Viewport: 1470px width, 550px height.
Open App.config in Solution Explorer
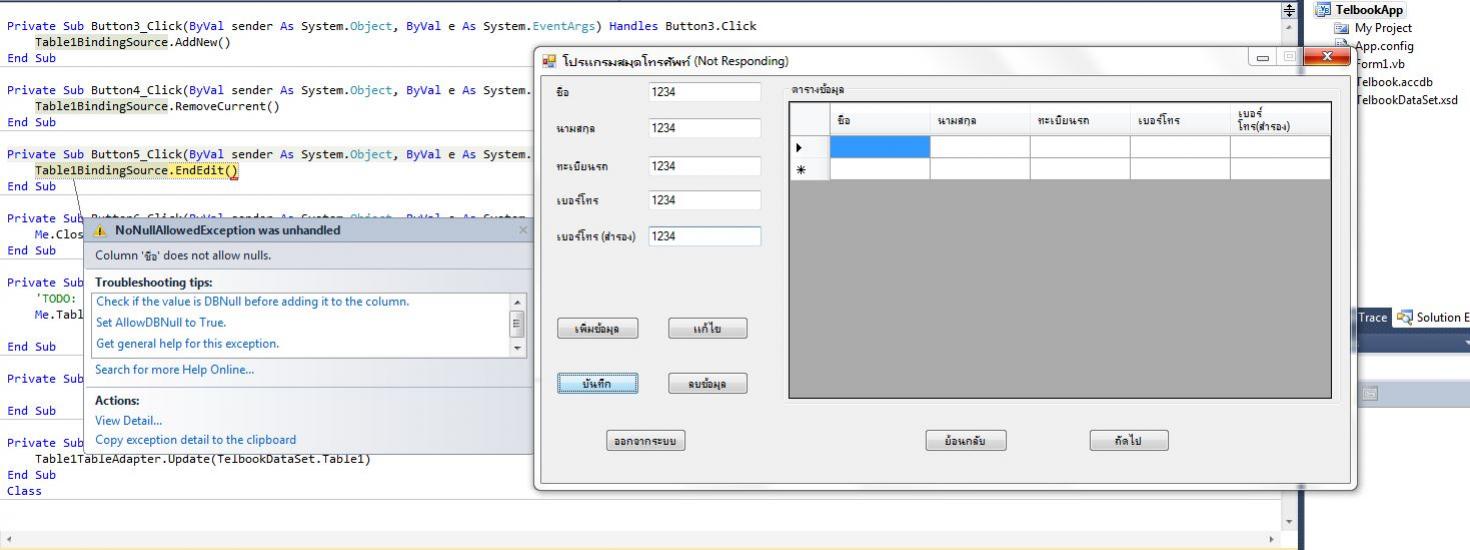click(1384, 46)
